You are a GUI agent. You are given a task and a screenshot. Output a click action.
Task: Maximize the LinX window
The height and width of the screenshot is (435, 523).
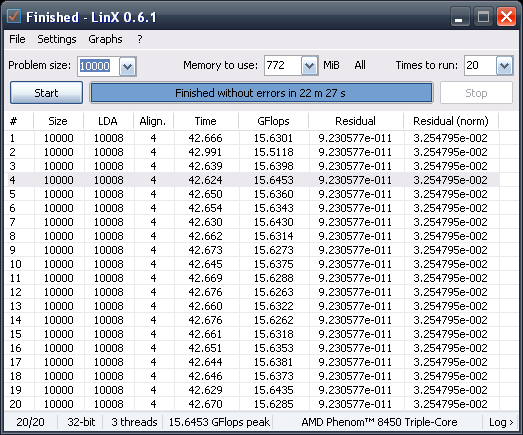pos(483,16)
